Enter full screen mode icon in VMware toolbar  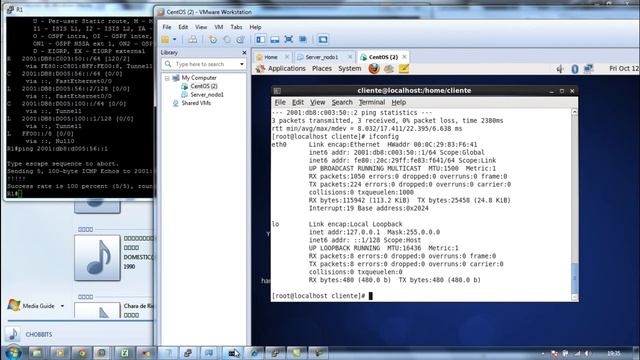[x=289, y=40]
